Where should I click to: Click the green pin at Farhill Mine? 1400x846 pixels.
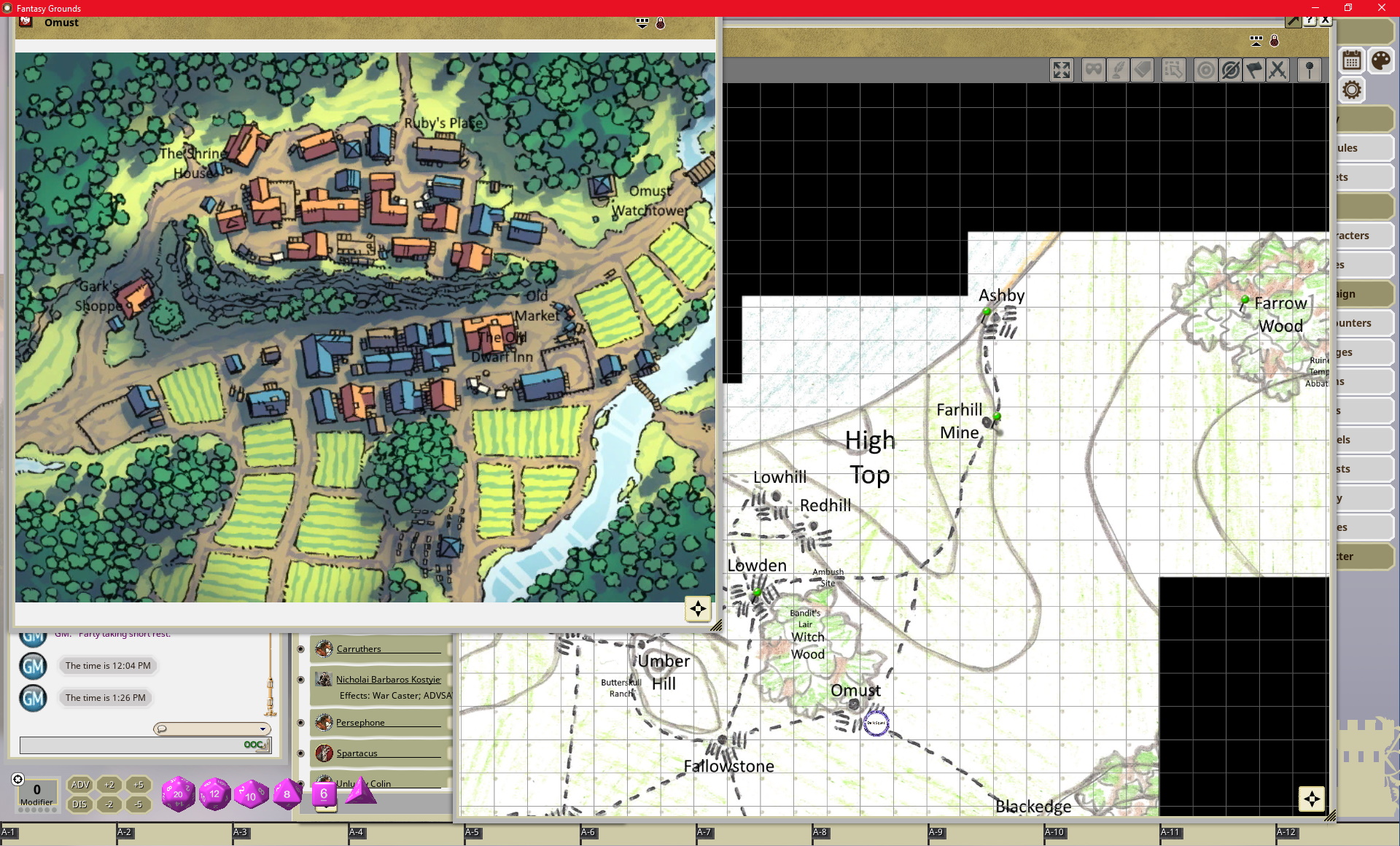(x=997, y=416)
